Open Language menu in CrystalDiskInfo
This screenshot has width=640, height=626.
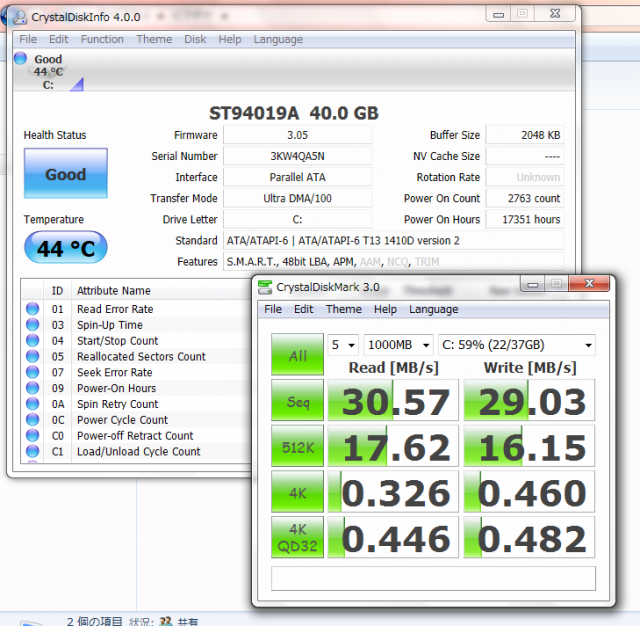pos(278,39)
